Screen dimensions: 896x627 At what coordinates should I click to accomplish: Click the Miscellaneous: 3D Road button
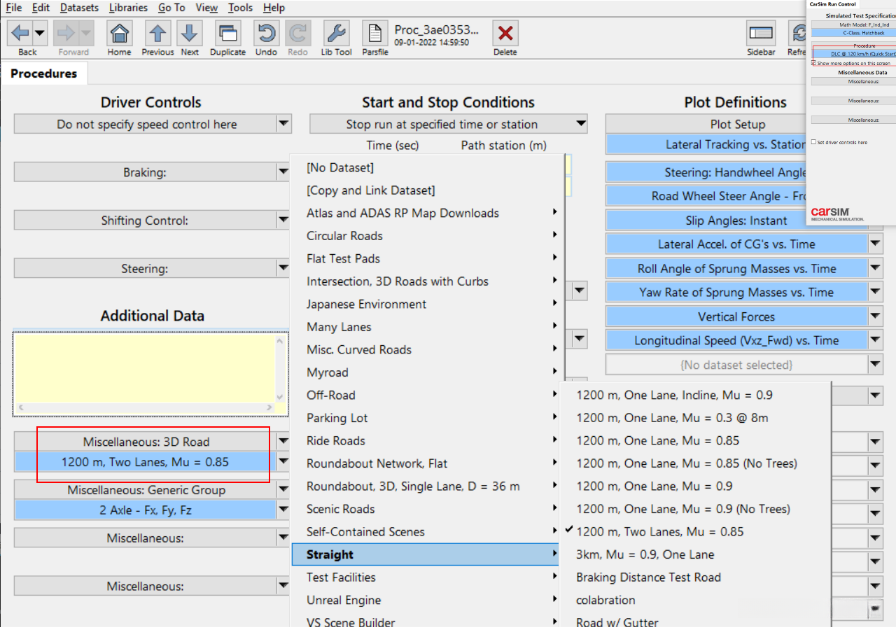coord(147,442)
